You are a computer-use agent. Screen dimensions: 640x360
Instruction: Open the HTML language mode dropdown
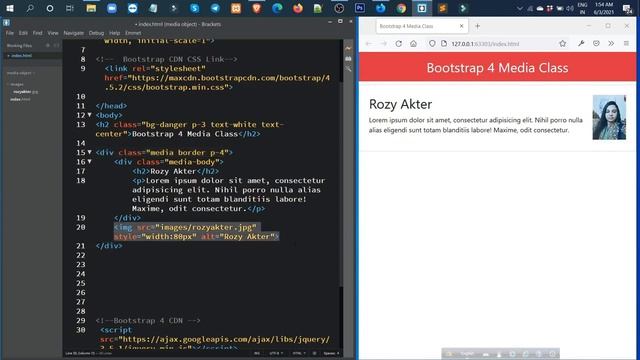299,353
